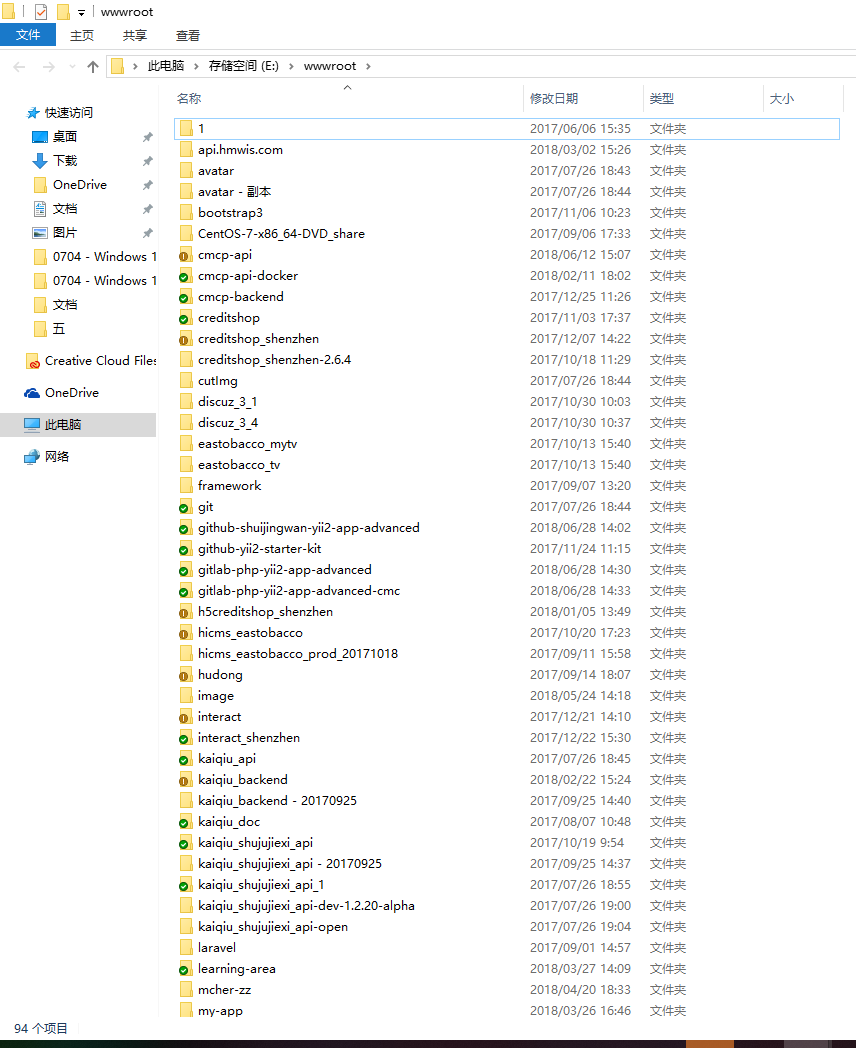Expand the chevron after wwwroot in address bar
Viewport: 856px width, 1048px height.
pyautogui.click(x=368, y=66)
